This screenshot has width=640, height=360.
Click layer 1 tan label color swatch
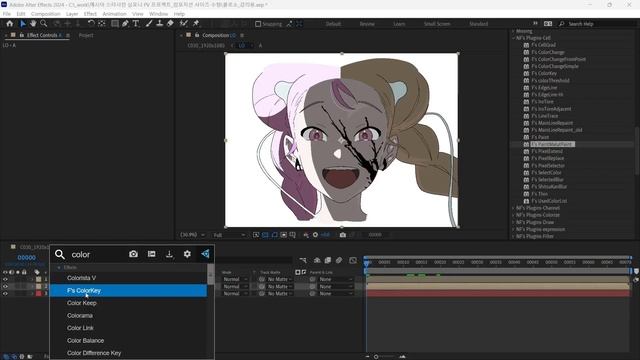[39, 280]
